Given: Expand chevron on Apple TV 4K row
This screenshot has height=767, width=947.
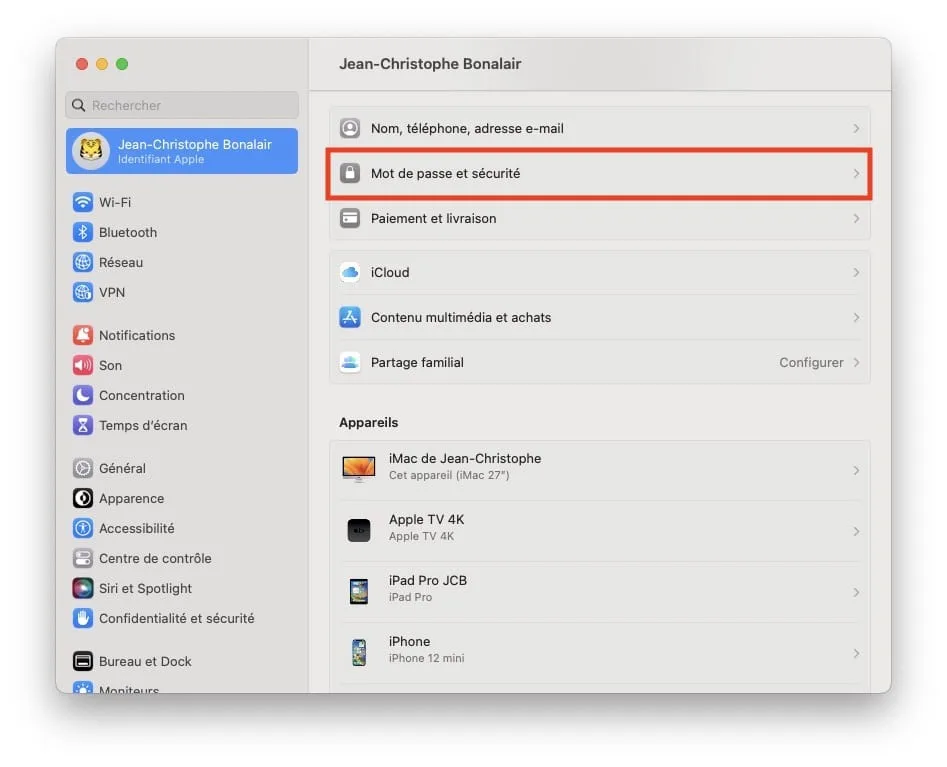Looking at the screenshot, I should coord(856,531).
